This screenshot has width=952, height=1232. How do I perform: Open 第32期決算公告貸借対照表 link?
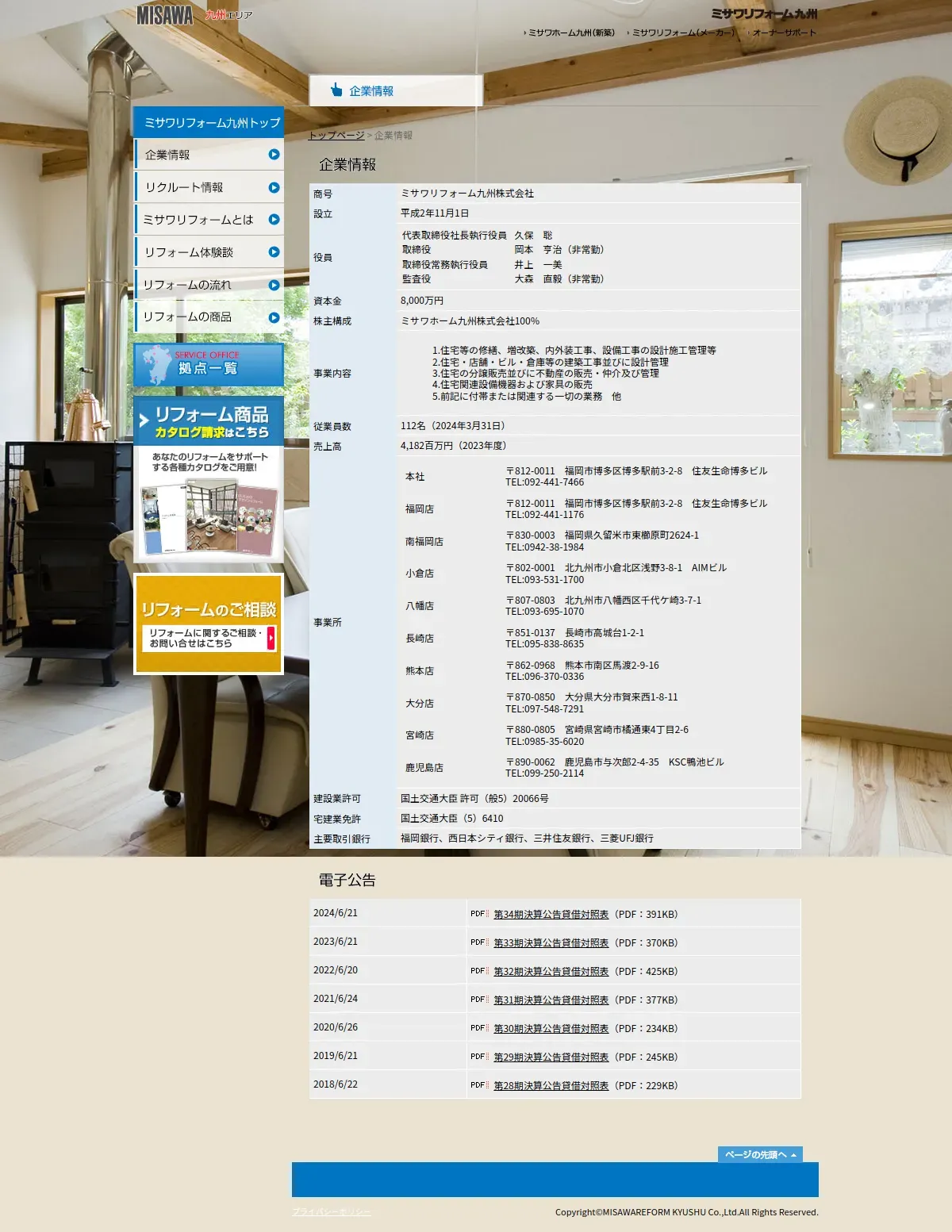(x=551, y=972)
